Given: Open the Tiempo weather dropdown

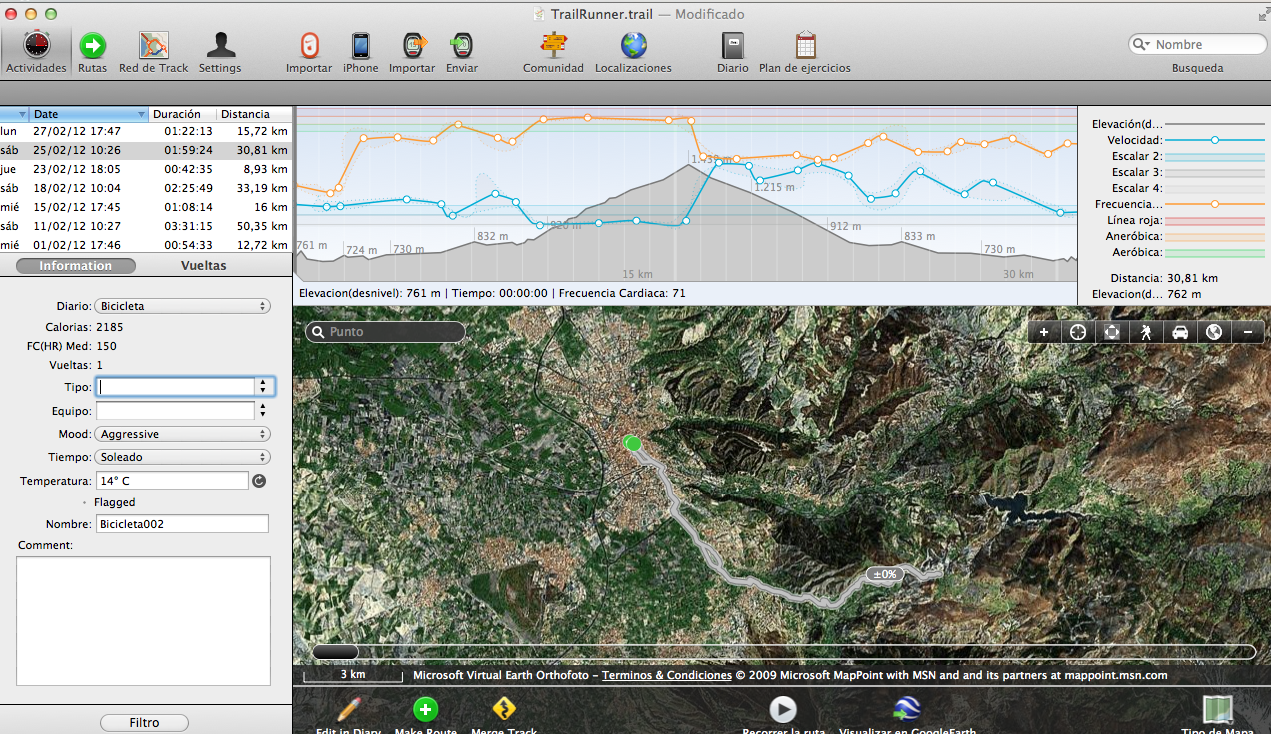Looking at the screenshot, I should (x=181, y=456).
